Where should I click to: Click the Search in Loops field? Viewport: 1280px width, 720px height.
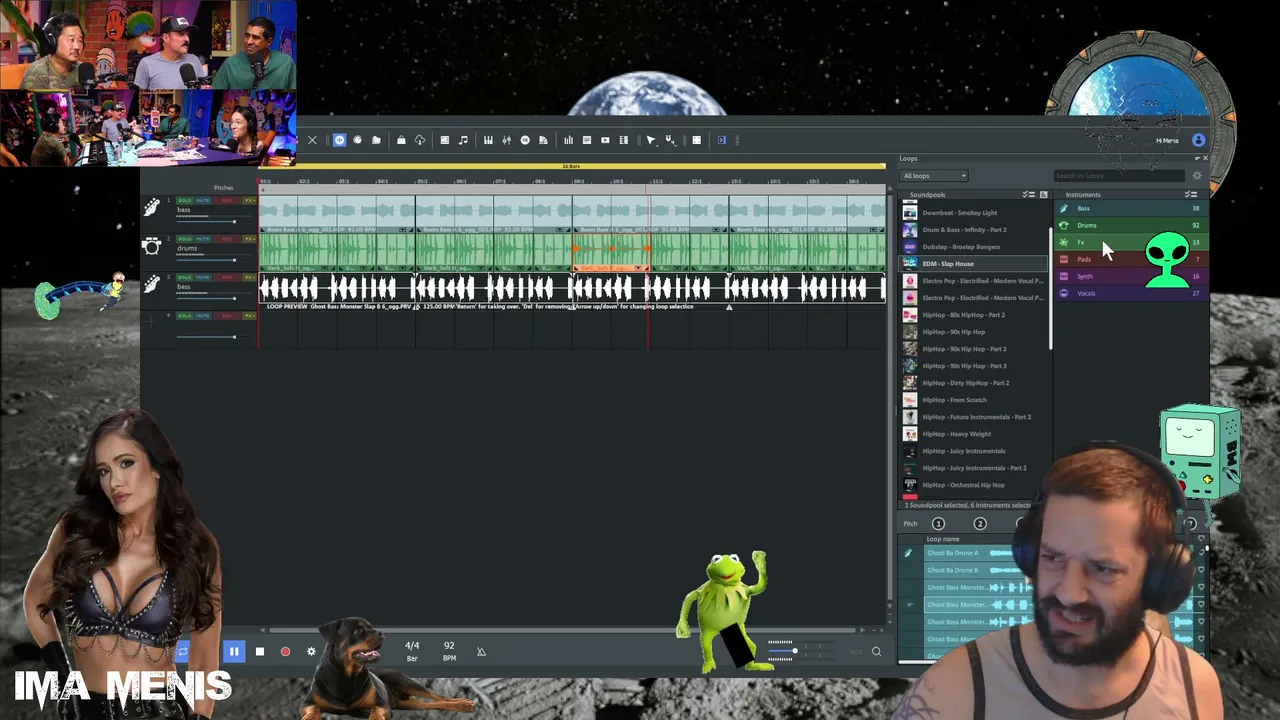[1118, 176]
